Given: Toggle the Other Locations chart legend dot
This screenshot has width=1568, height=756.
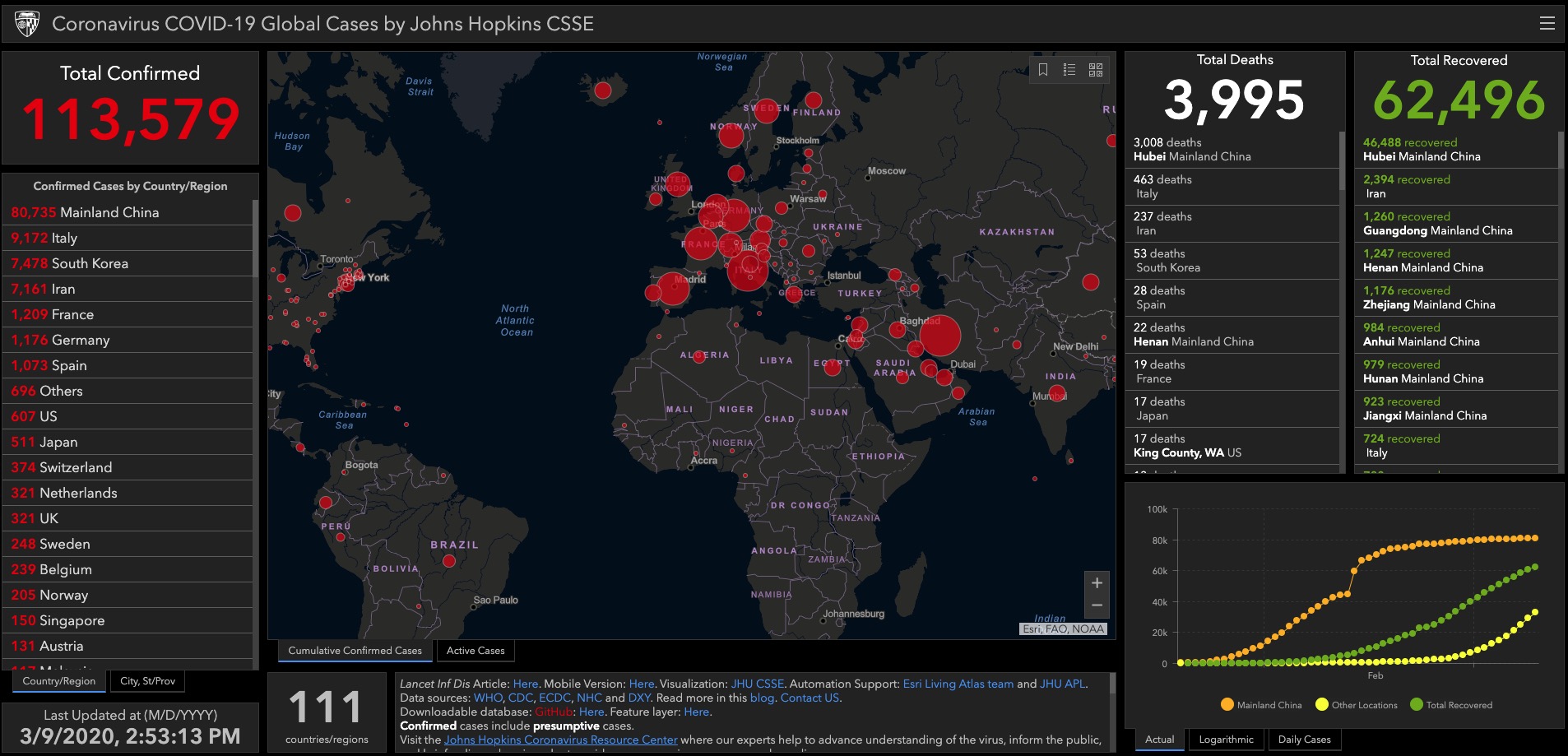Looking at the screenshot, I should pos(1322,704).
